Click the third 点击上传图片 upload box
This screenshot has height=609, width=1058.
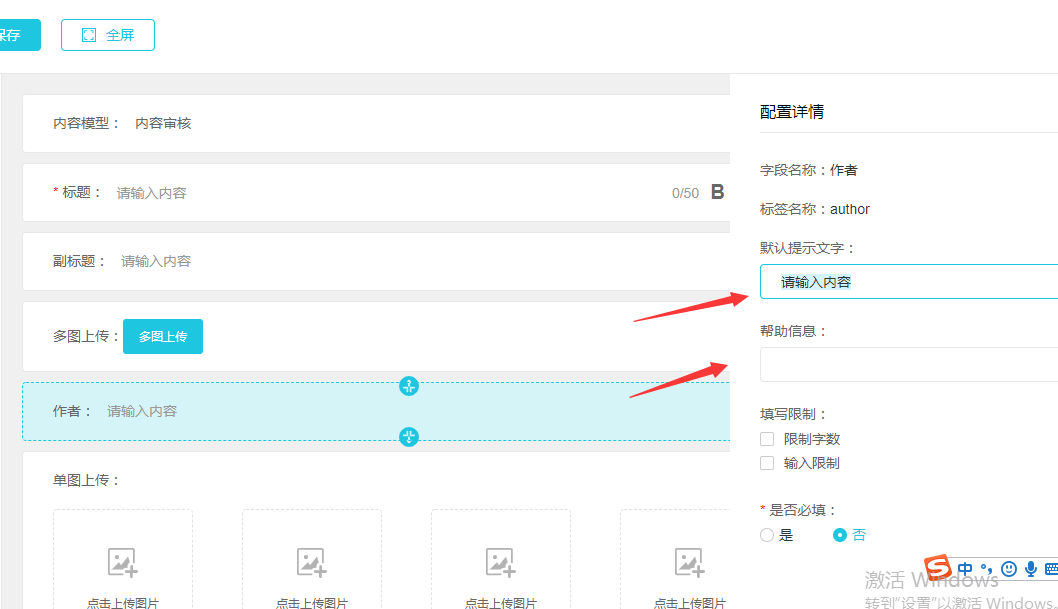(501, 560)
